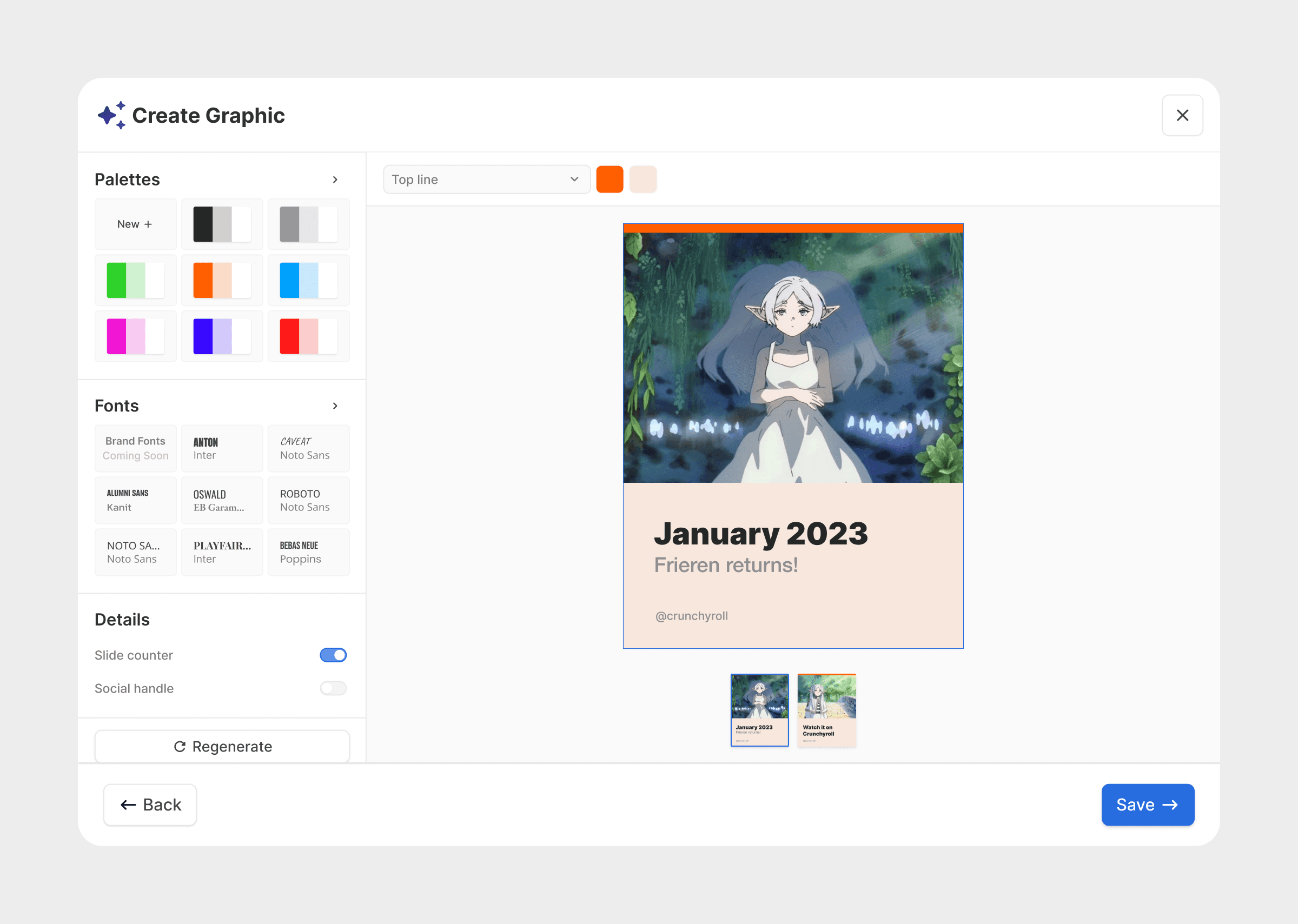Select the black and gray palette
The width and height of the screenshot is (1298, 924).
[222, 224]
